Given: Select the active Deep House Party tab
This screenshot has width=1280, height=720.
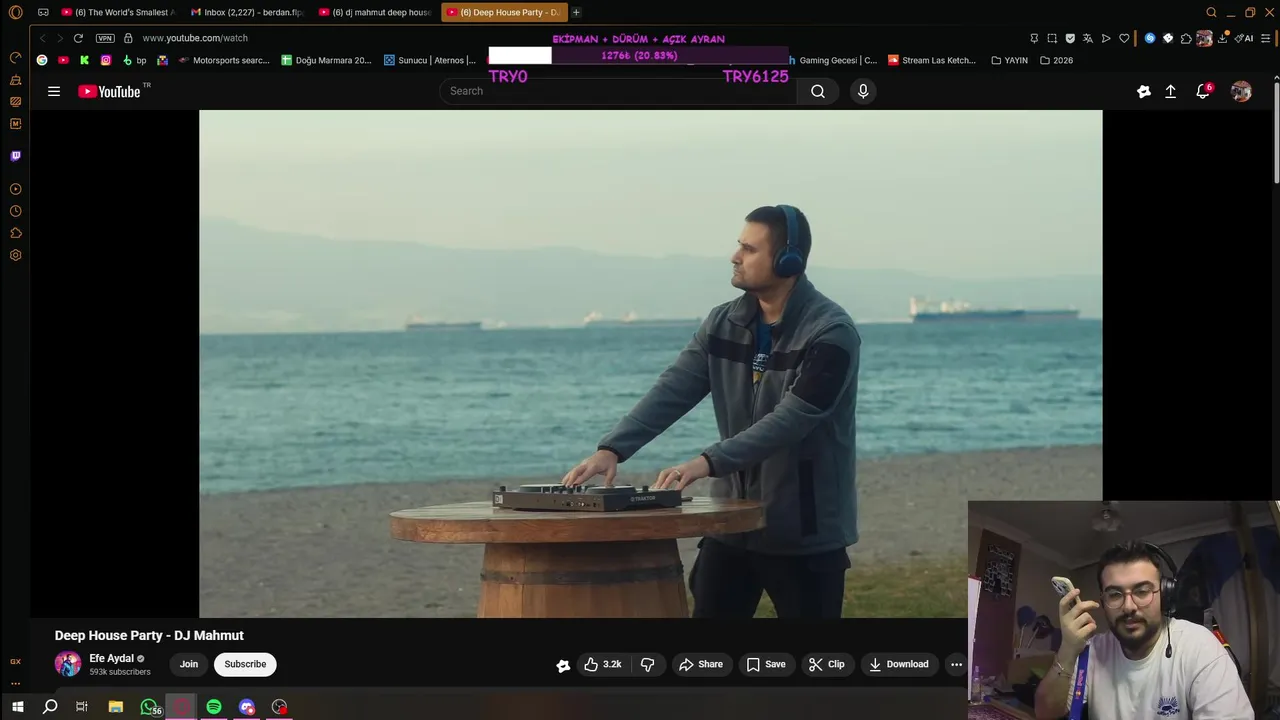Looking at the screenshot, I should pyautogui.click(x=504, y=13).
